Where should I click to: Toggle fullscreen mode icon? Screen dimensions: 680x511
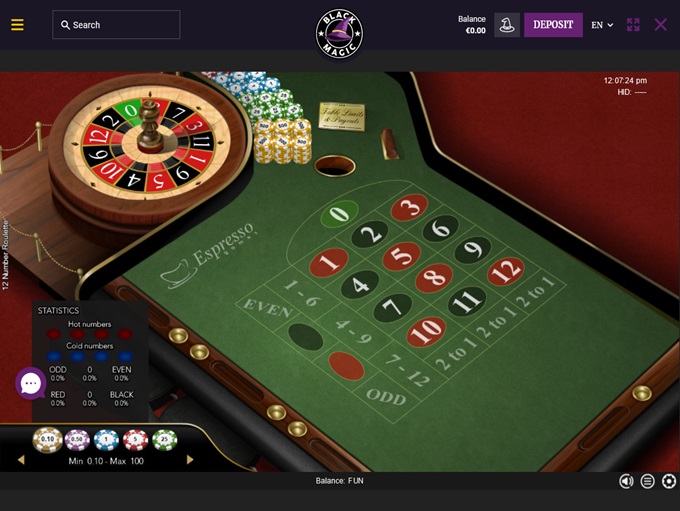[633, 25]
